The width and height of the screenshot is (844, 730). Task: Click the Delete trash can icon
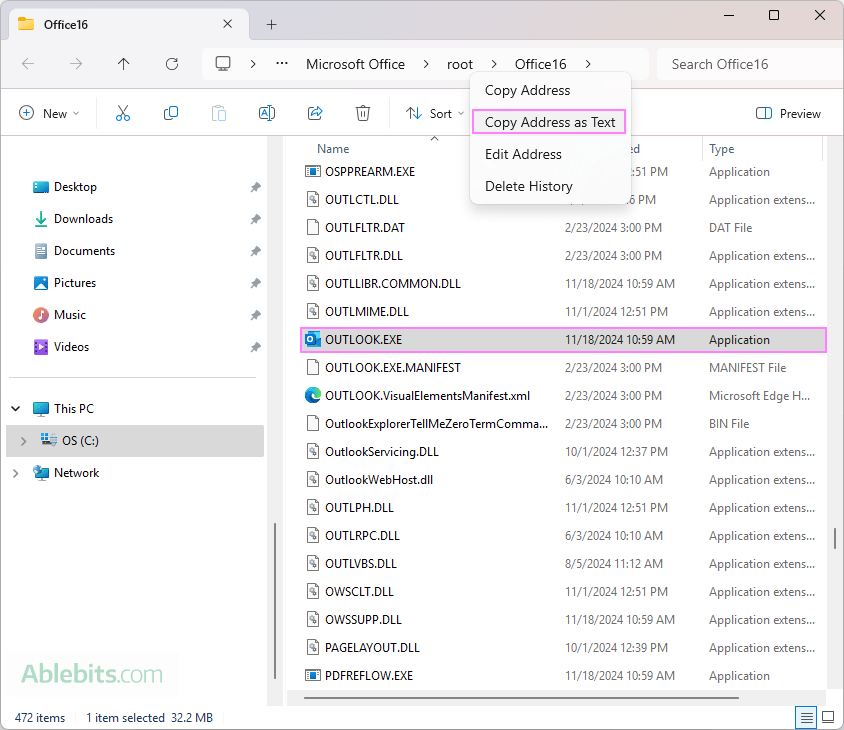[363, 113]
